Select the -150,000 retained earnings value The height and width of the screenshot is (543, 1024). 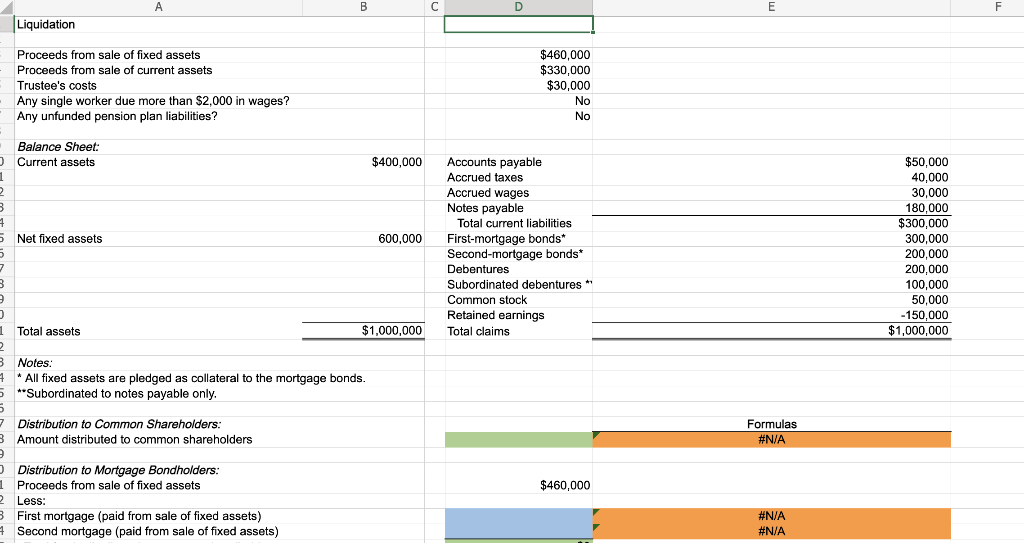click(925, 315)
